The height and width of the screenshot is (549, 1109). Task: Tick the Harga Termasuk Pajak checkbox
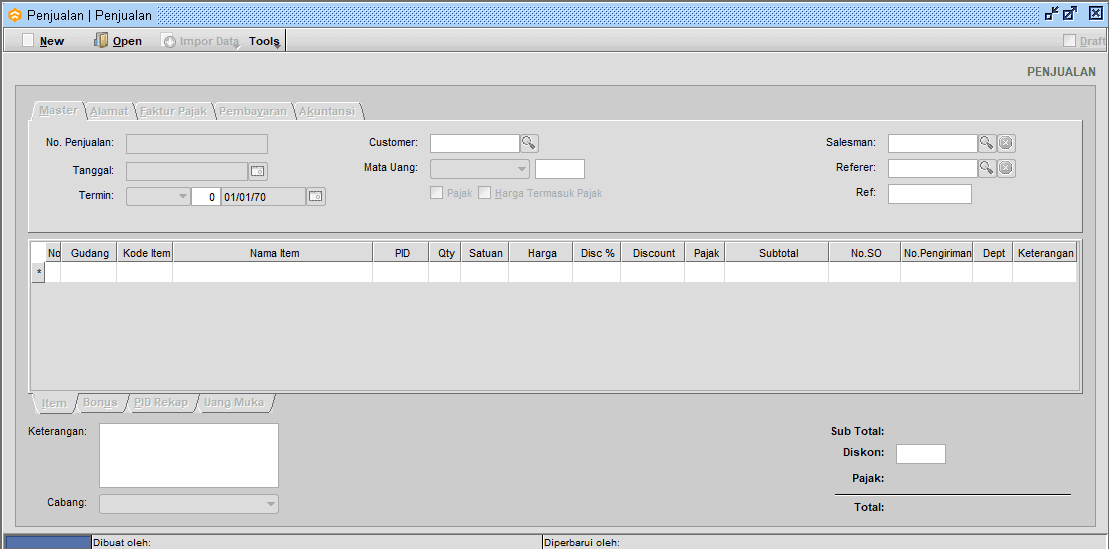(485, 193)
